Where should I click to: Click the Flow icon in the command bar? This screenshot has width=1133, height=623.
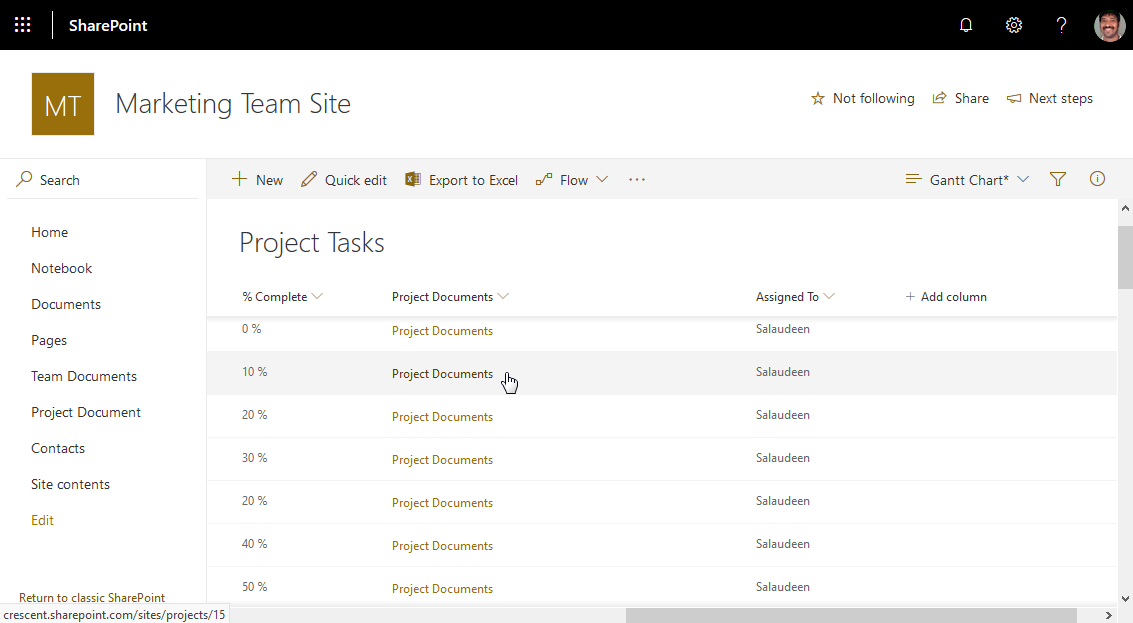click(545, 179)
